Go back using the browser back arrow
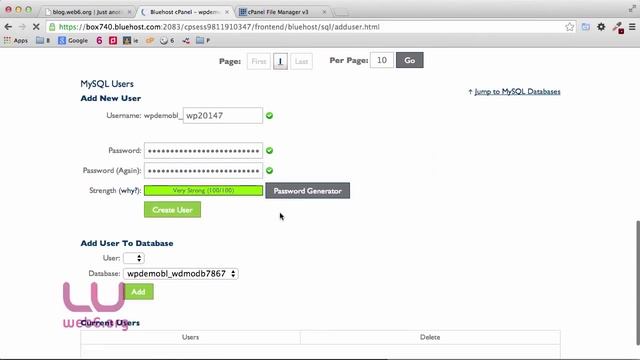The height and width of the screenshot is (360, 640). pyautogui.click(x=8, y=27)
